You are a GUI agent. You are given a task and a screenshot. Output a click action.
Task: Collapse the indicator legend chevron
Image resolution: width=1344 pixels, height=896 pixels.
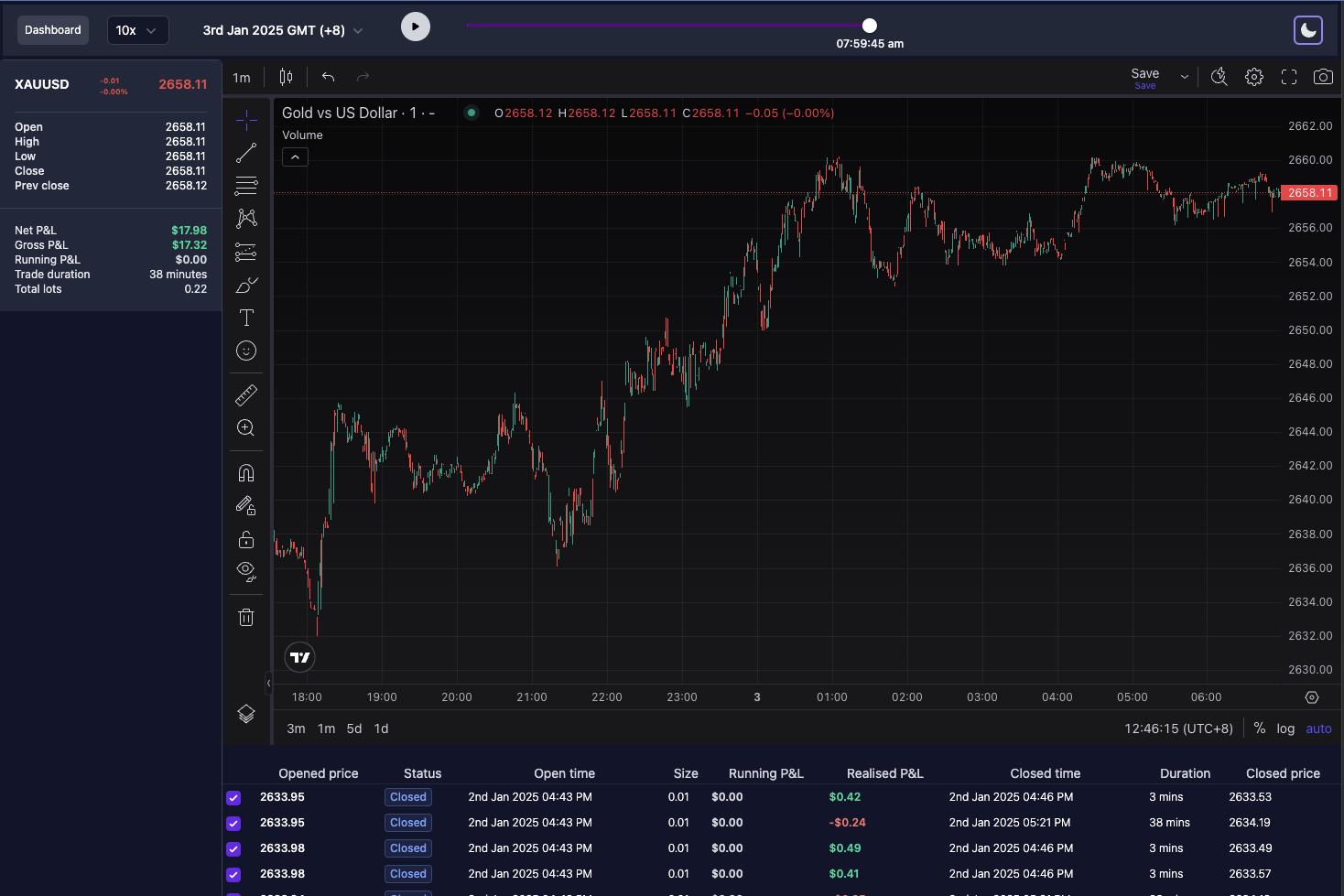[x=295, y=157]
